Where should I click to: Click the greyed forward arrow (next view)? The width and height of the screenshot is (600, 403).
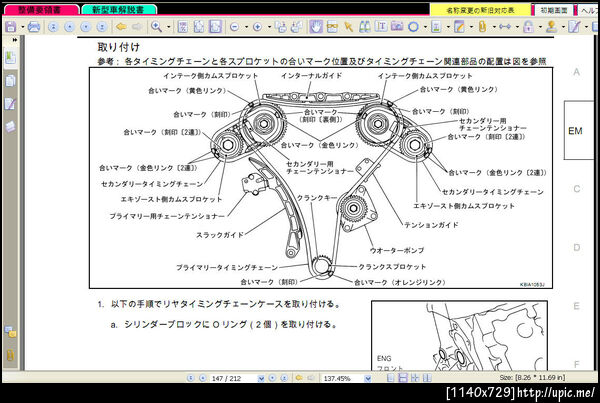point(137,27)
